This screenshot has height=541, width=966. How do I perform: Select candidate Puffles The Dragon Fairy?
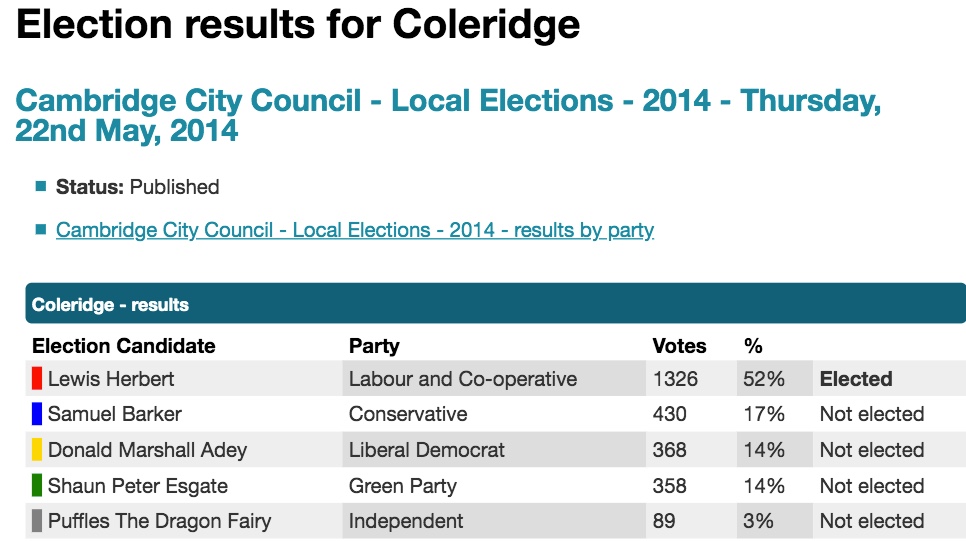coord(159,521)
